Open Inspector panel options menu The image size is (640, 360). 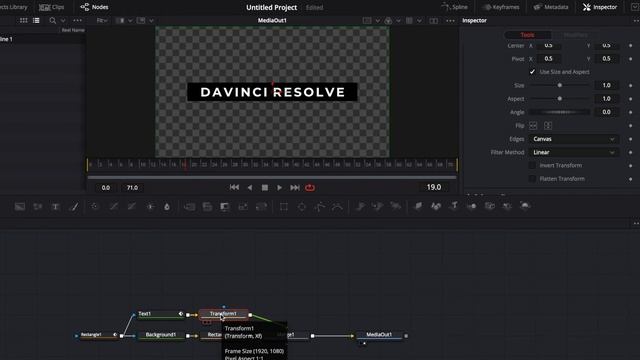tap(636, 20)
